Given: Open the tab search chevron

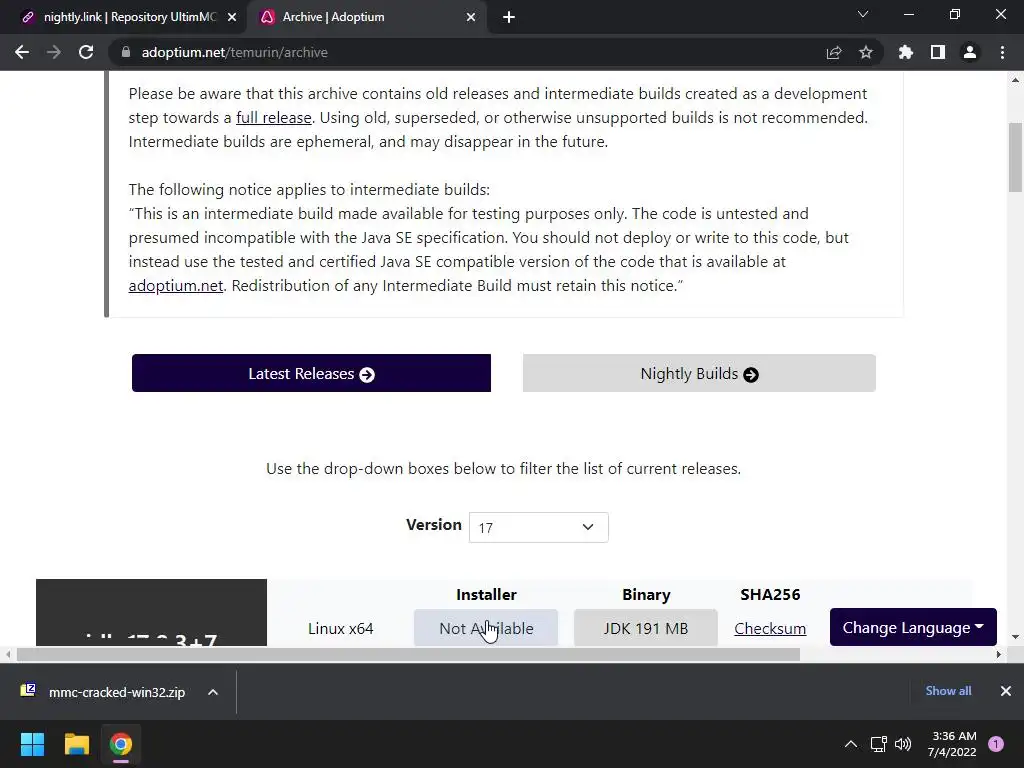Looking at the screenshot, I should (x=863, y=14).
